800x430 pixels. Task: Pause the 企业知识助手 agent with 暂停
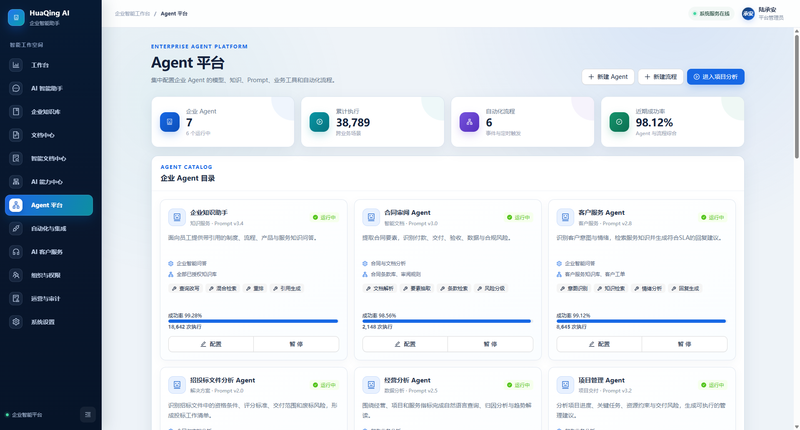pyautogui.click(x=296, y=344)
